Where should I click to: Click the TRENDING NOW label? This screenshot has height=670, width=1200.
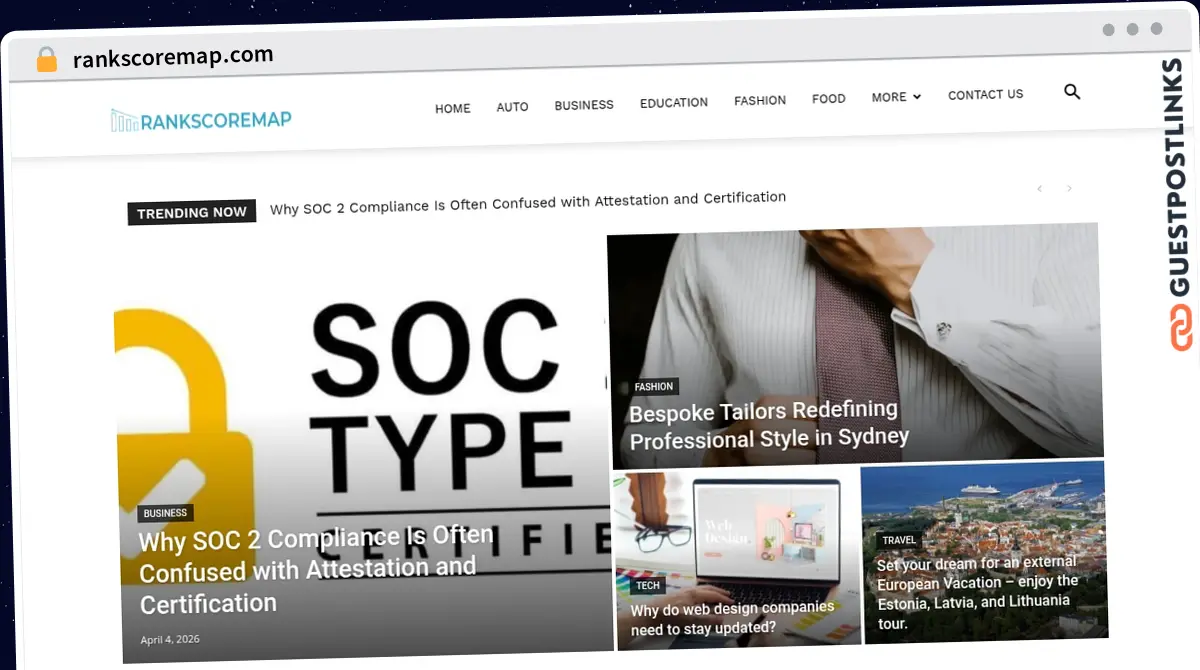coord(192,213)
